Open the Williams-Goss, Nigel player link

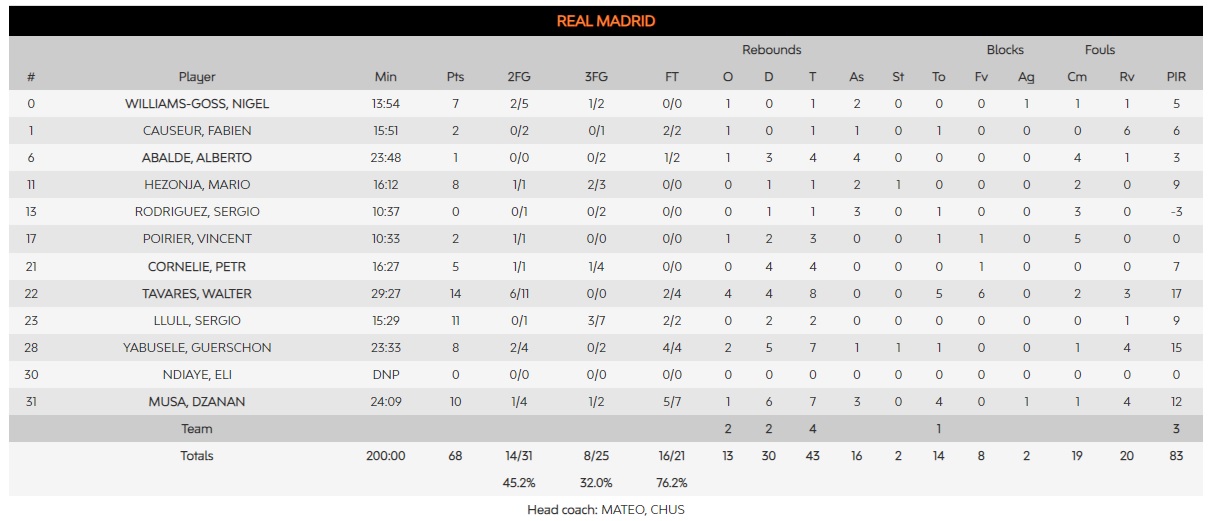[197, 104]
